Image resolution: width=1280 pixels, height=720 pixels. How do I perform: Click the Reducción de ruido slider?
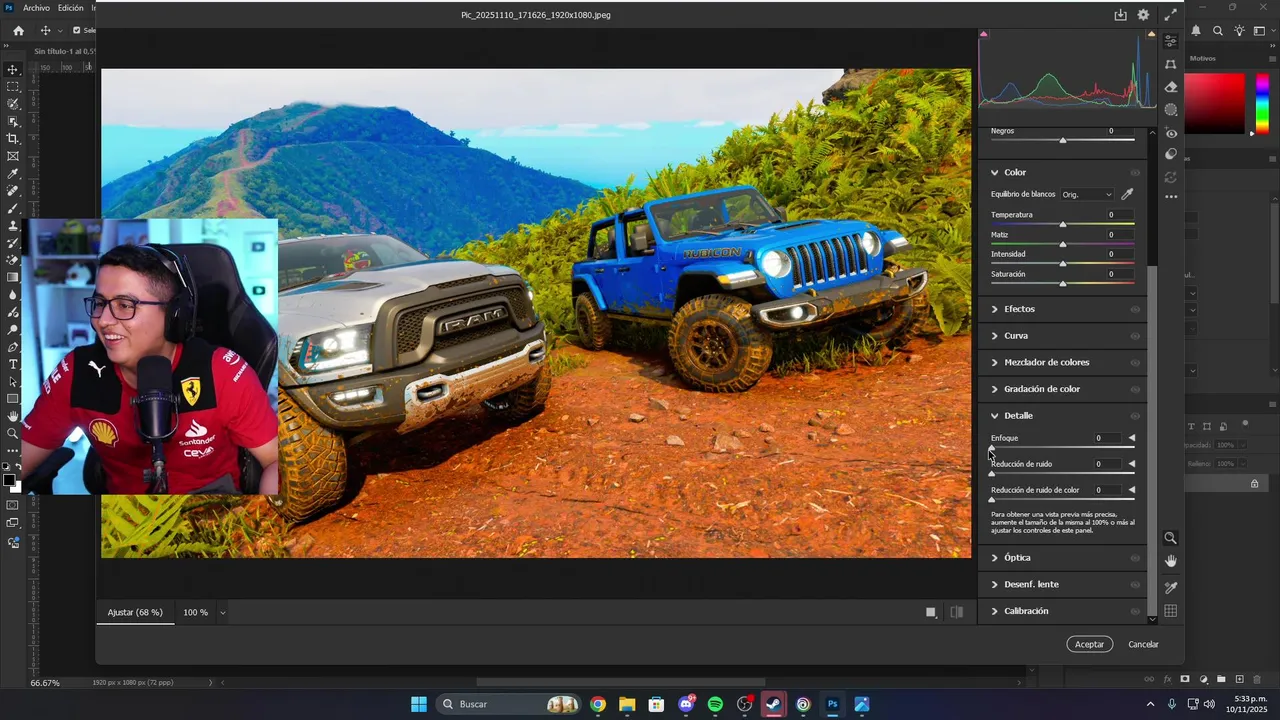1062,473
